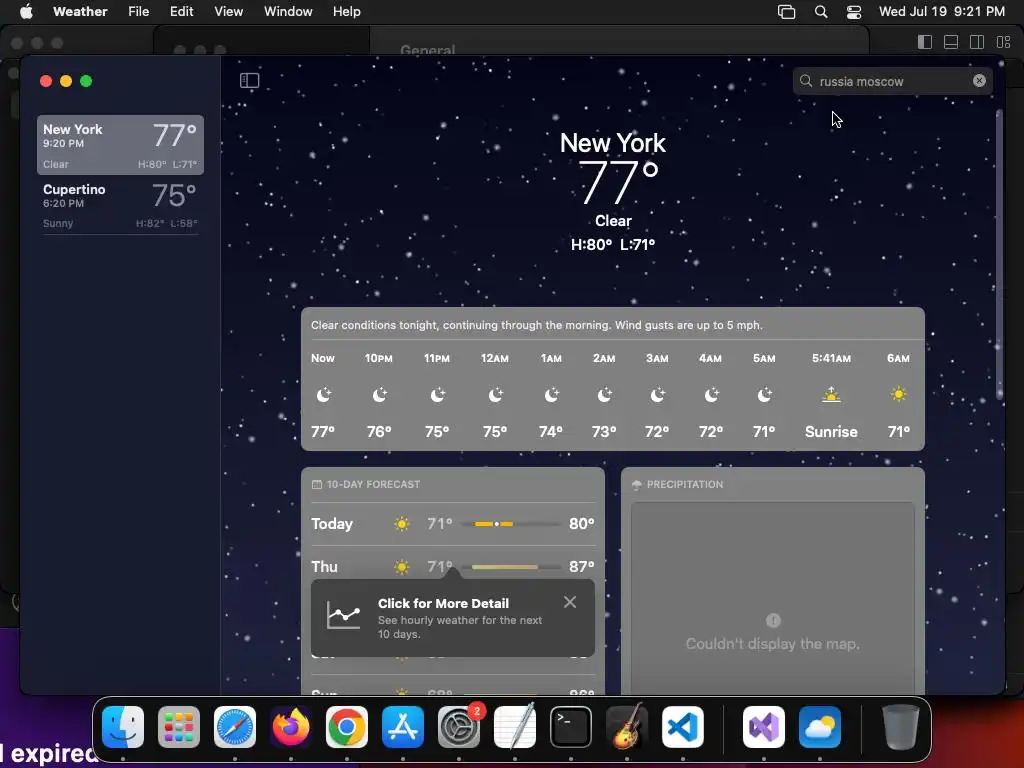Open the Today forecast row
1024x768 pixels.
453,524
